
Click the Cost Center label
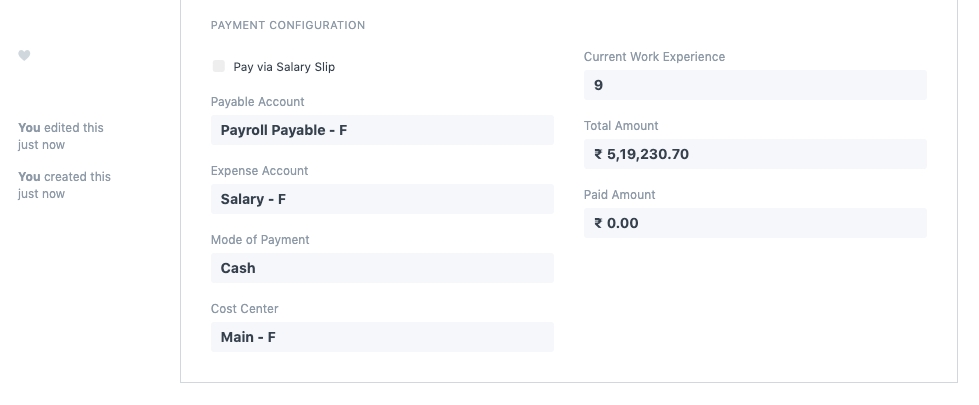click(x=244, y=309)
